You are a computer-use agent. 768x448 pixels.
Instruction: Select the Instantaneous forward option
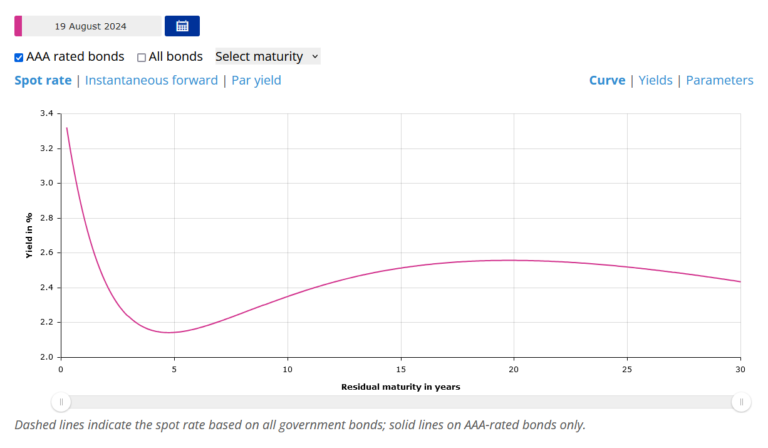(x=151, y=80)
